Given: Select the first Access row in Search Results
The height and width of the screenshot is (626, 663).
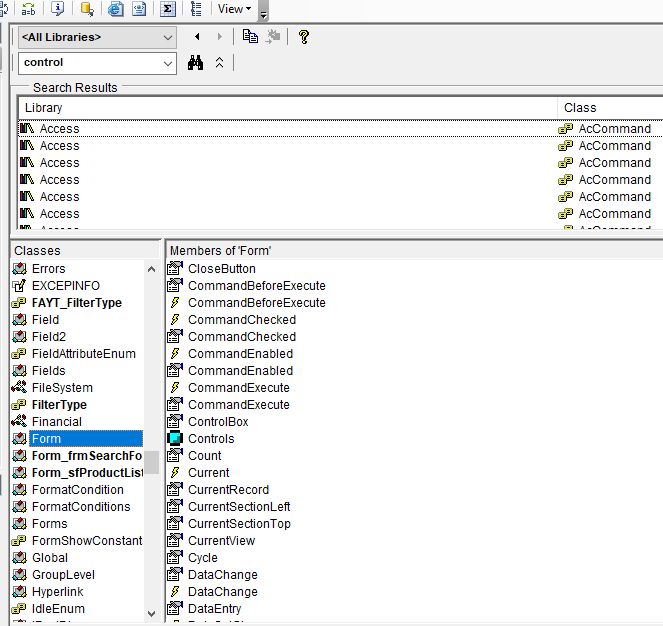Looking at the screenshot, I should 340,129.
